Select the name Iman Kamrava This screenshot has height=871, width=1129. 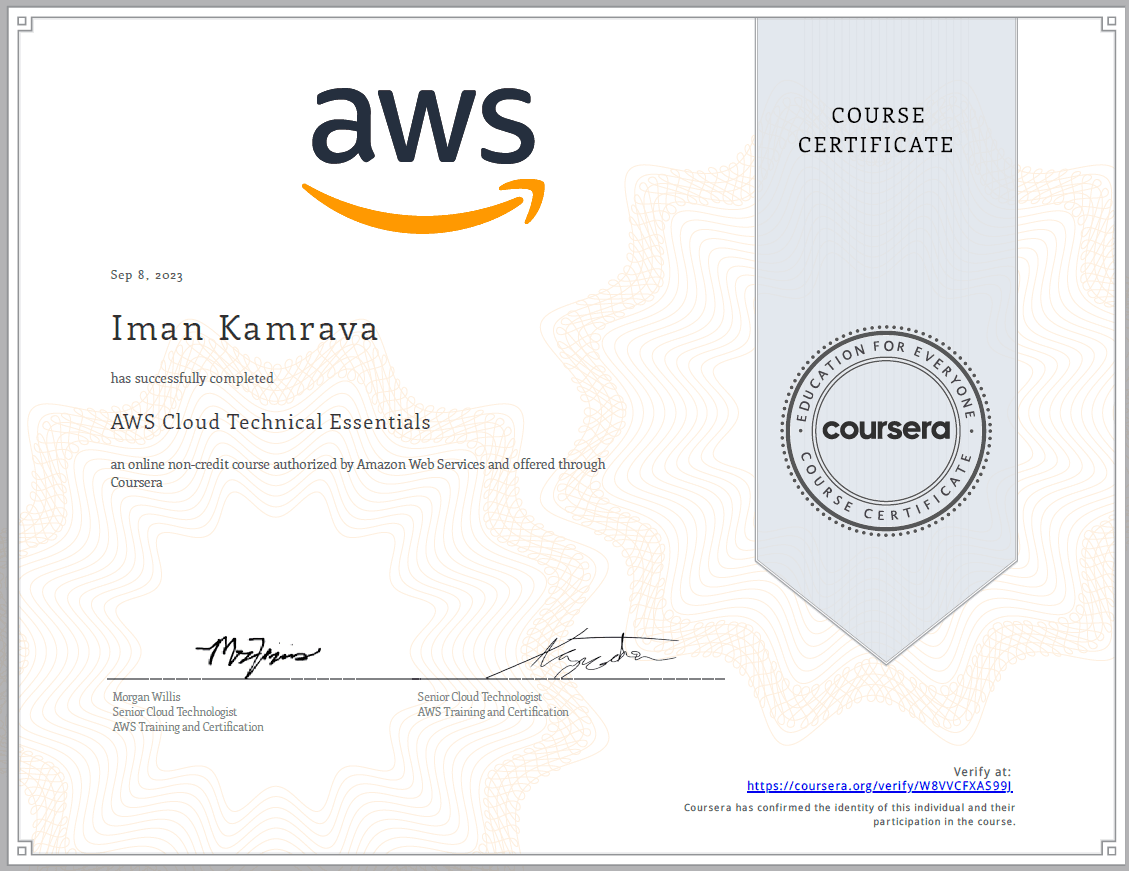point(244,328)
